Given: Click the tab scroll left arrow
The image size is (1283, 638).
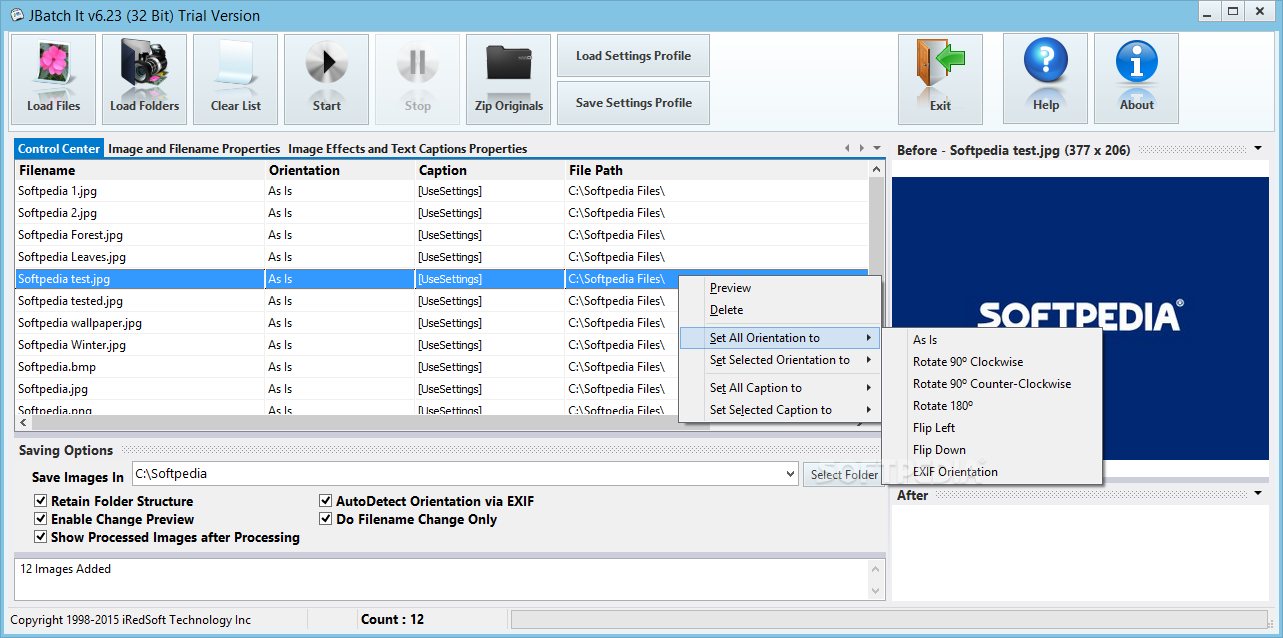Looking at the screenshot, I should pos(848,148).
